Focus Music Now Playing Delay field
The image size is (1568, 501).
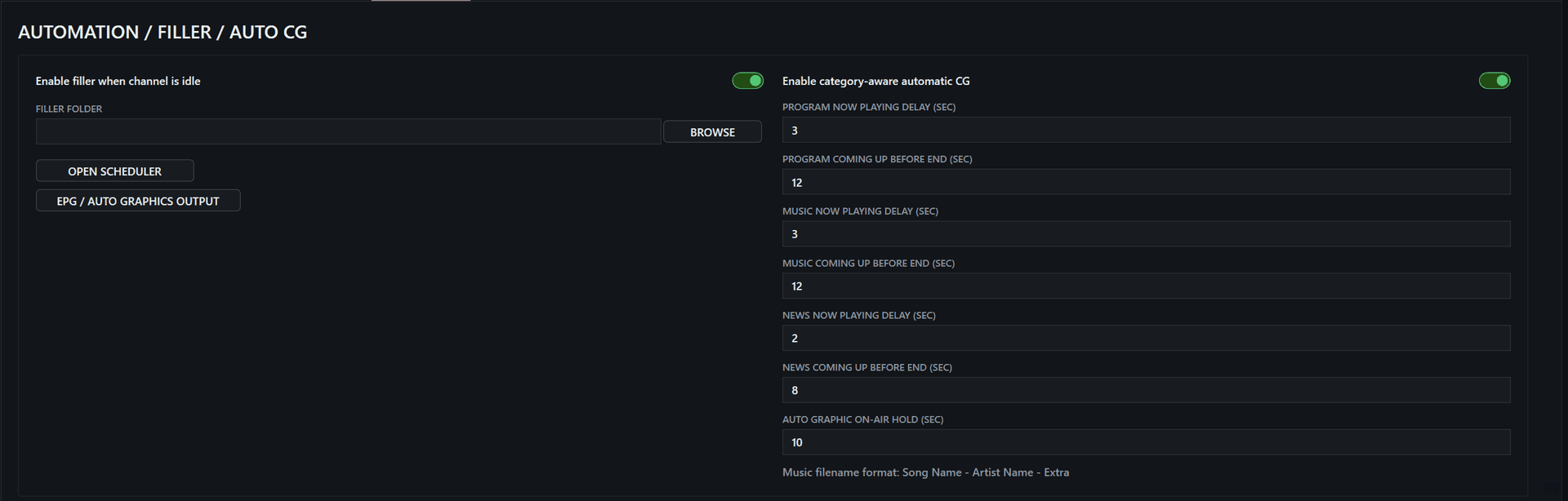[1146, 234]
